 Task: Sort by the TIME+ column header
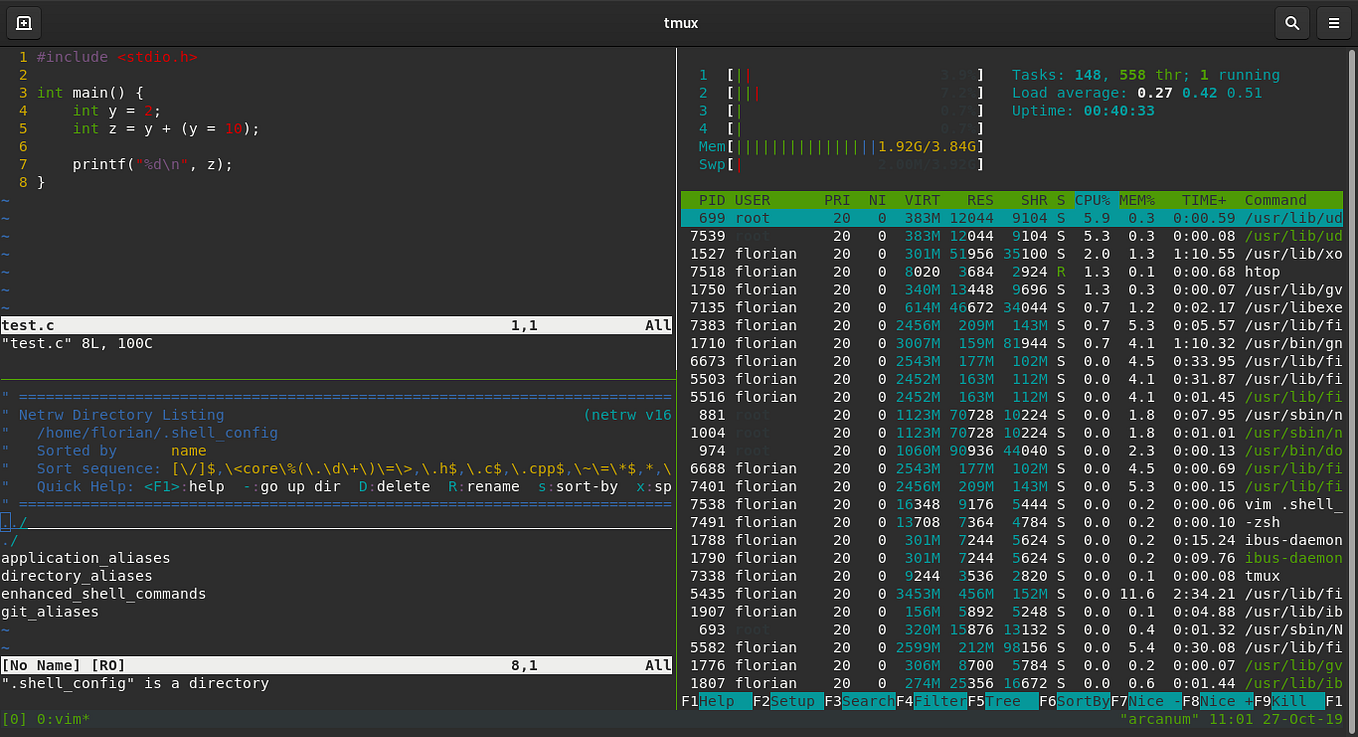tap(1203, 199)
